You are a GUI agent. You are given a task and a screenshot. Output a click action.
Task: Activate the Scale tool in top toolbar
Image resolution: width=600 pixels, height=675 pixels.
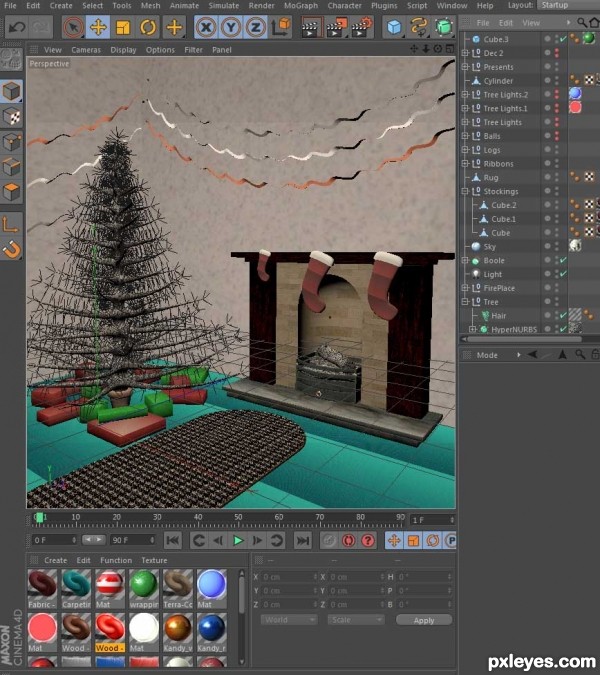click(123, 28)
